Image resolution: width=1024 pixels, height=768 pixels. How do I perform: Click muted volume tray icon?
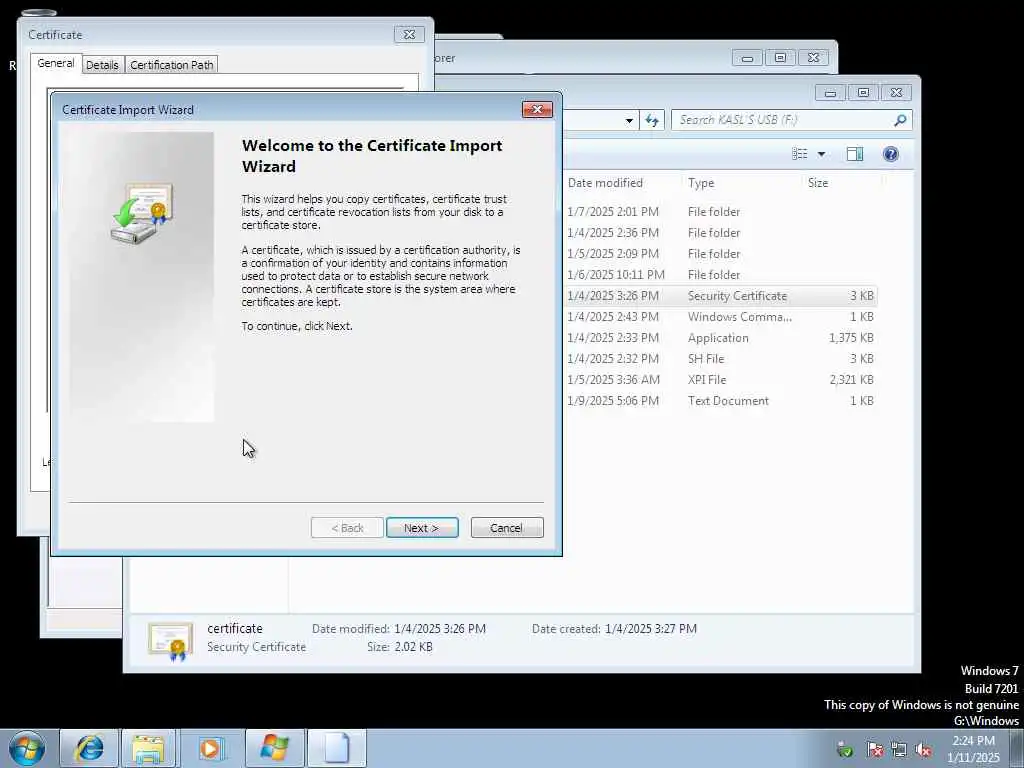(x=923, y=749)
